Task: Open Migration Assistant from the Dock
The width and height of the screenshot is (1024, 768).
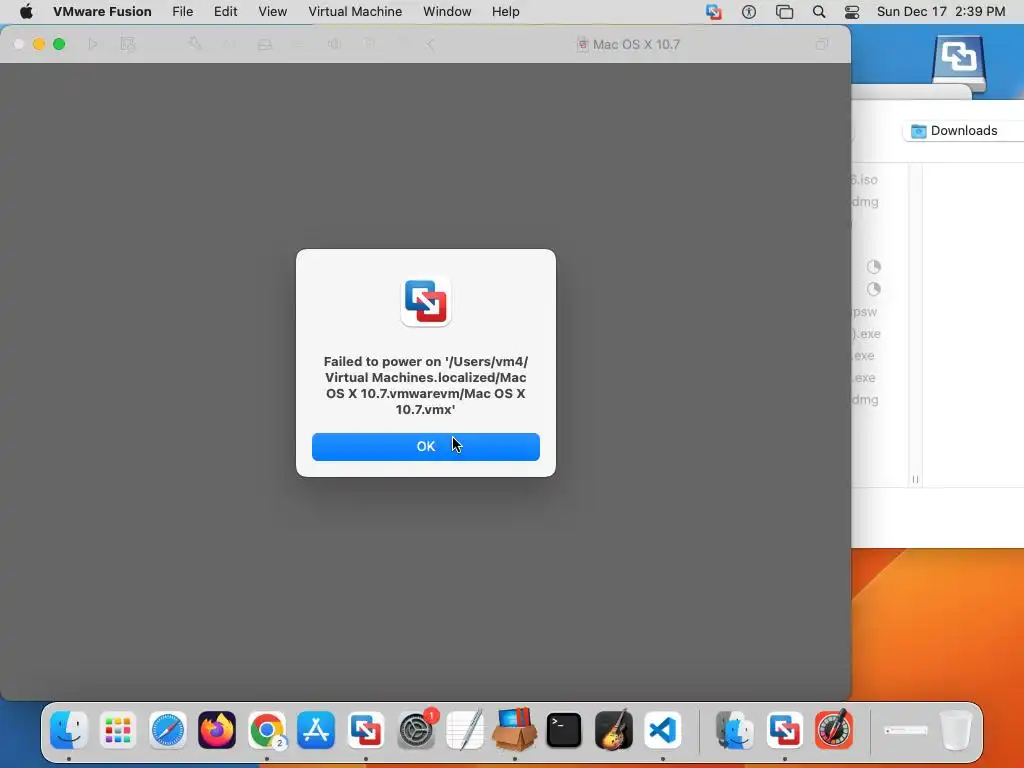Action: click(x=735, y=729)
